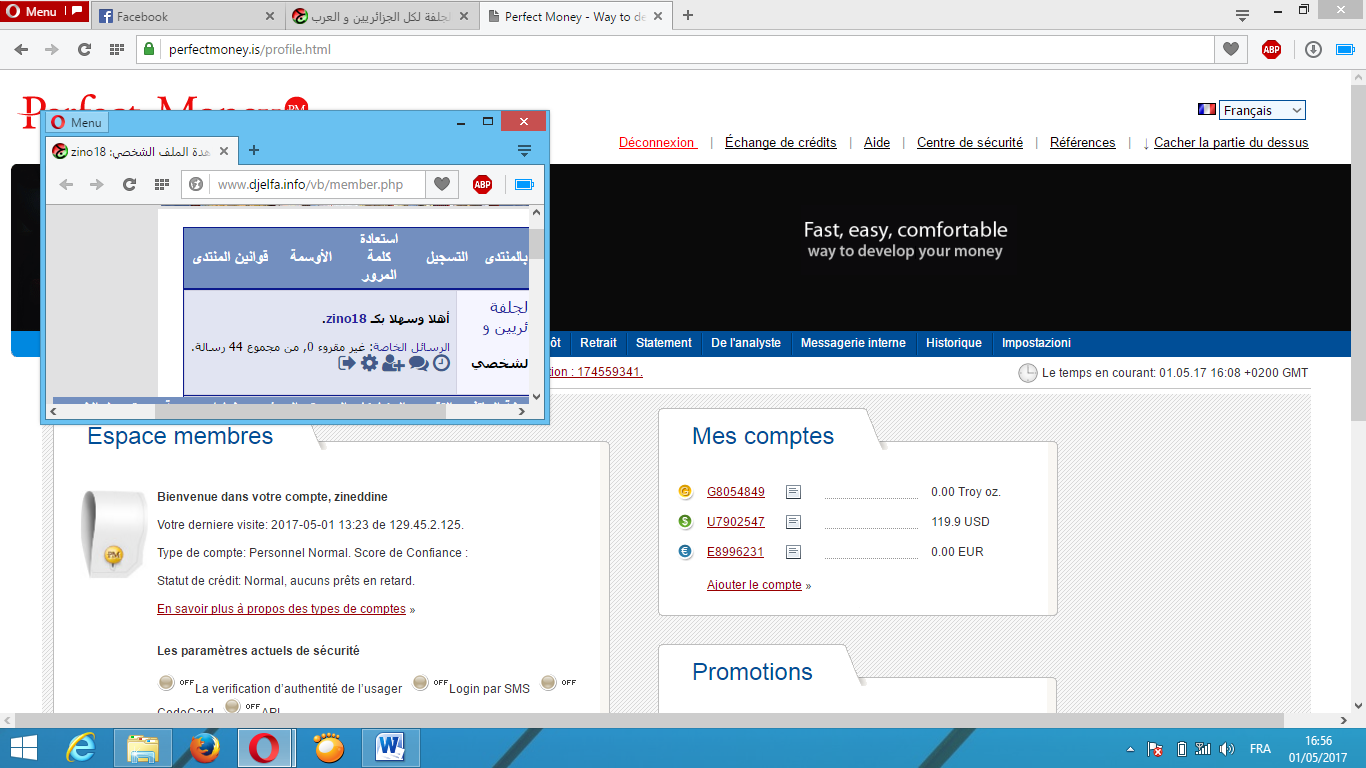1366x768 pixels.
Task: Click the USD account dollar icon
Action: point(685,521)
